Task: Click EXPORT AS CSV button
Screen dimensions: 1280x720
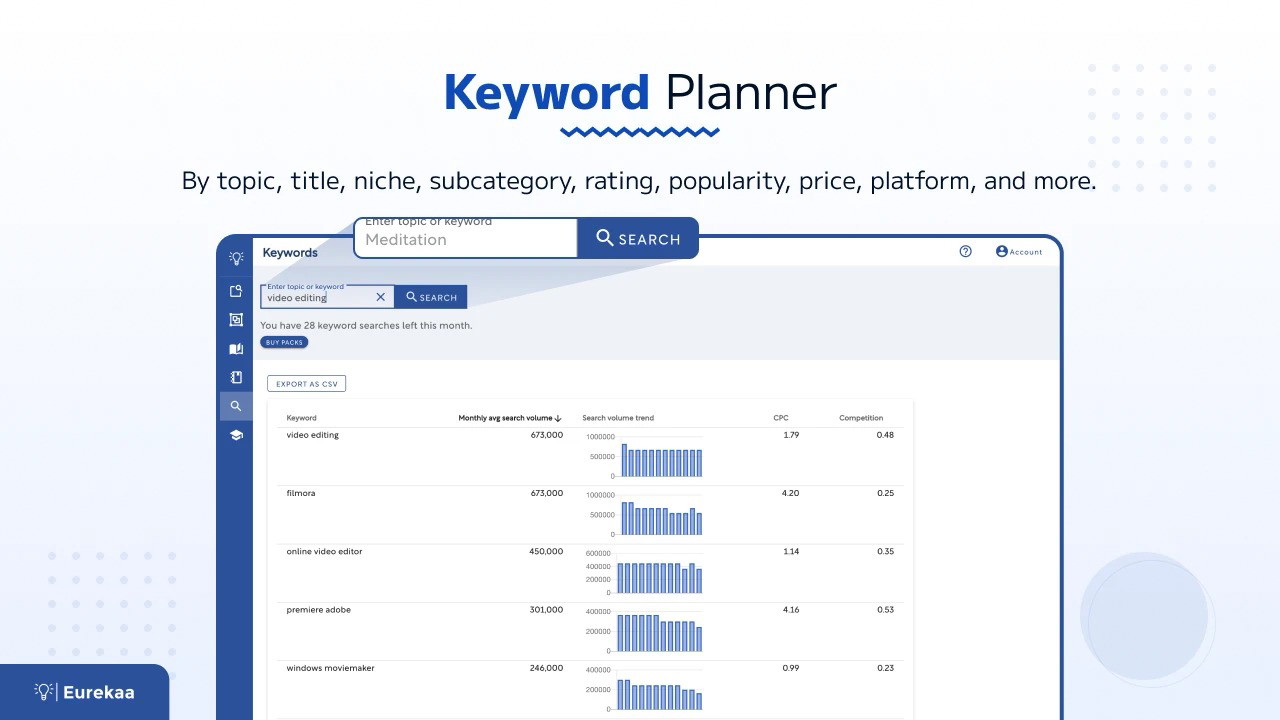Action: pos(306,384)
